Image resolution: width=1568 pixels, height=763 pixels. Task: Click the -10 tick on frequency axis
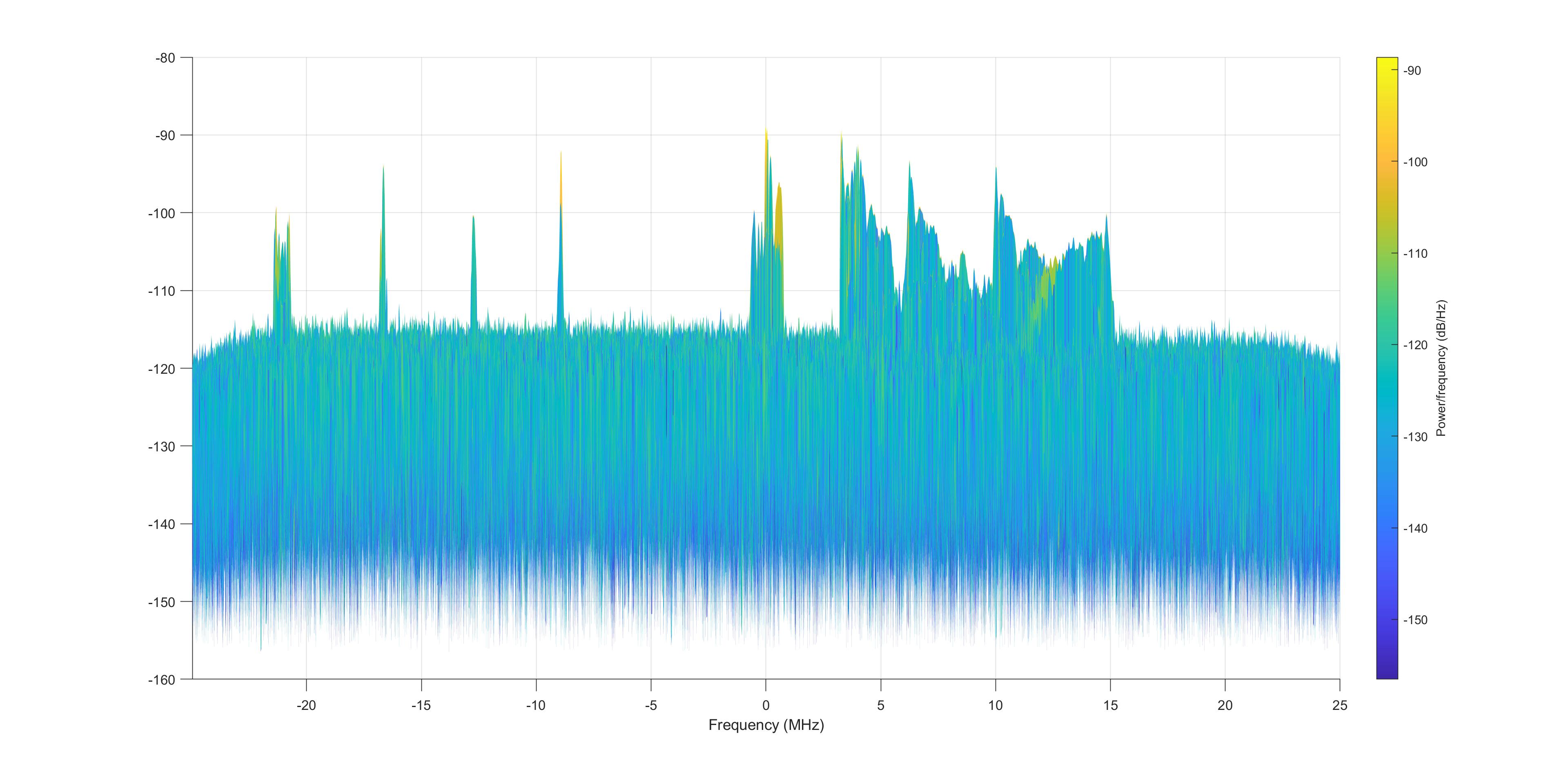536,705
